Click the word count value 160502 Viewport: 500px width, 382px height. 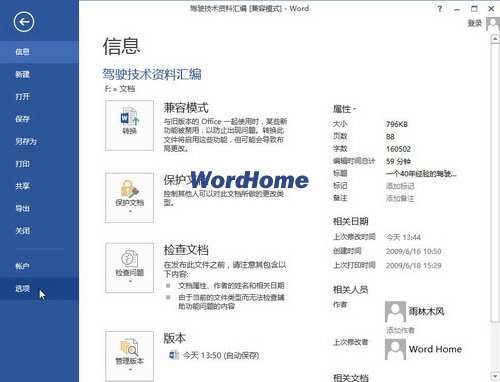(x=398, y=149)
